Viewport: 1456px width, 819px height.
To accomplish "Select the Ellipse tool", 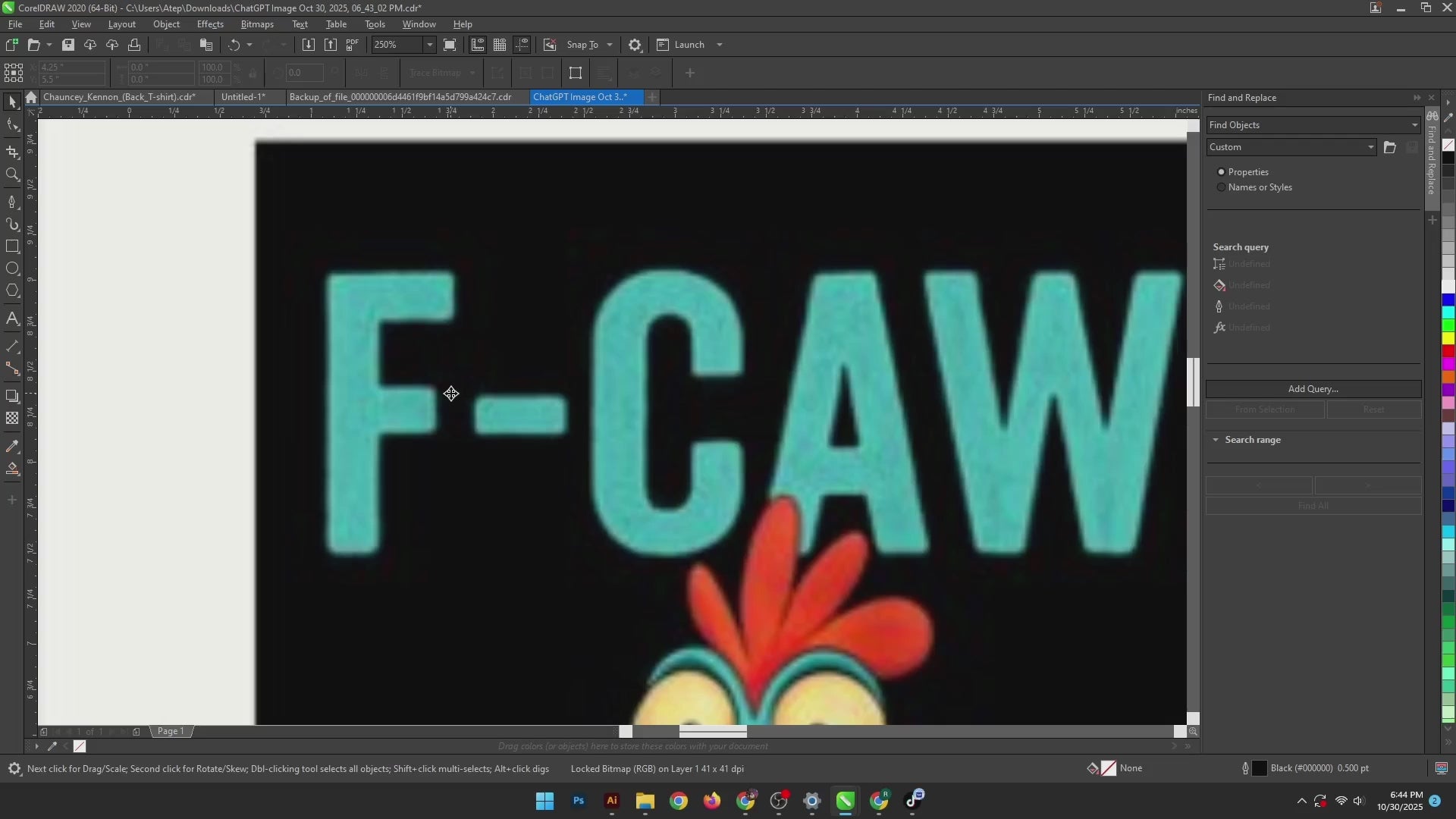I will 12,268.
